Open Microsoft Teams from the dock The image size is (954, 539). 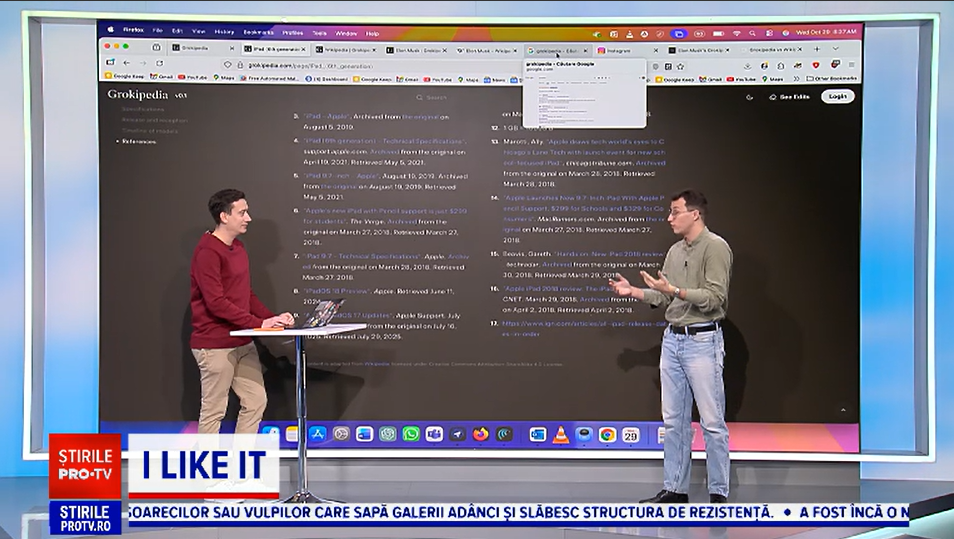[434, 434]
